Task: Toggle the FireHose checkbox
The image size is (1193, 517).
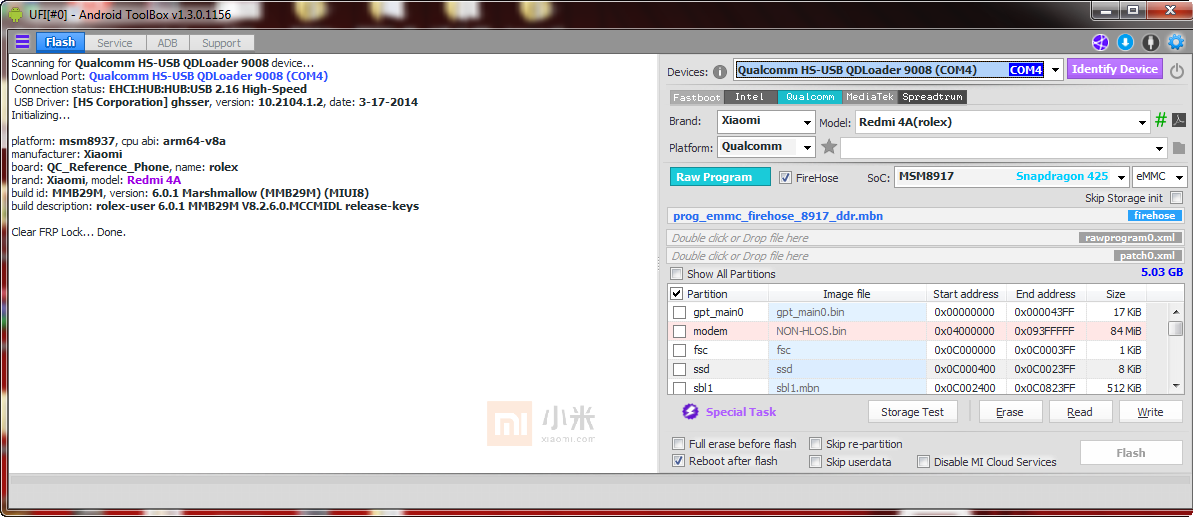Action: coord(786,177)
